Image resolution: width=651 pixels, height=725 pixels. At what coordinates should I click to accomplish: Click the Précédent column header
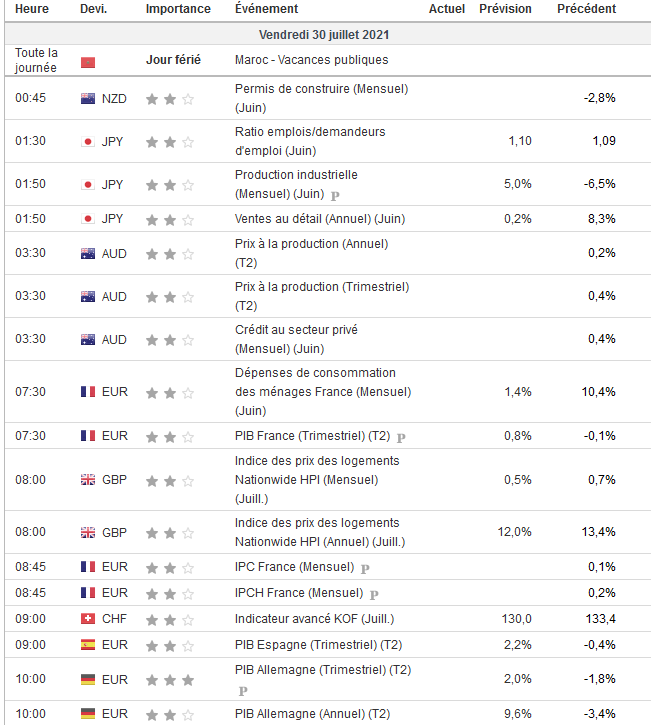tap(586, 9)
